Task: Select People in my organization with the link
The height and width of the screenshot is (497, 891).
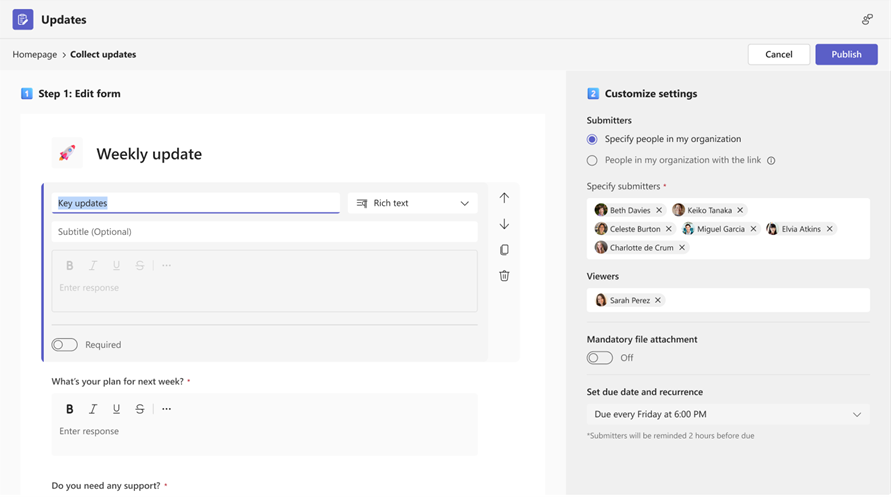Action: pos(592,160)
